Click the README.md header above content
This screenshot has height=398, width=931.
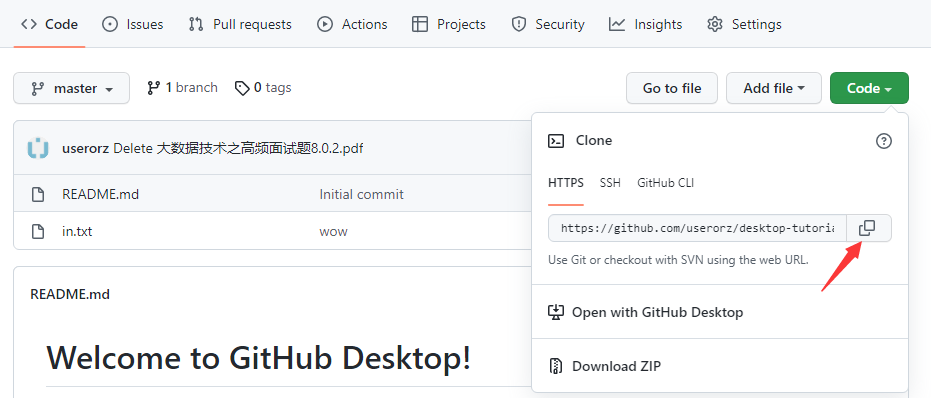click(x=70, y=294)
